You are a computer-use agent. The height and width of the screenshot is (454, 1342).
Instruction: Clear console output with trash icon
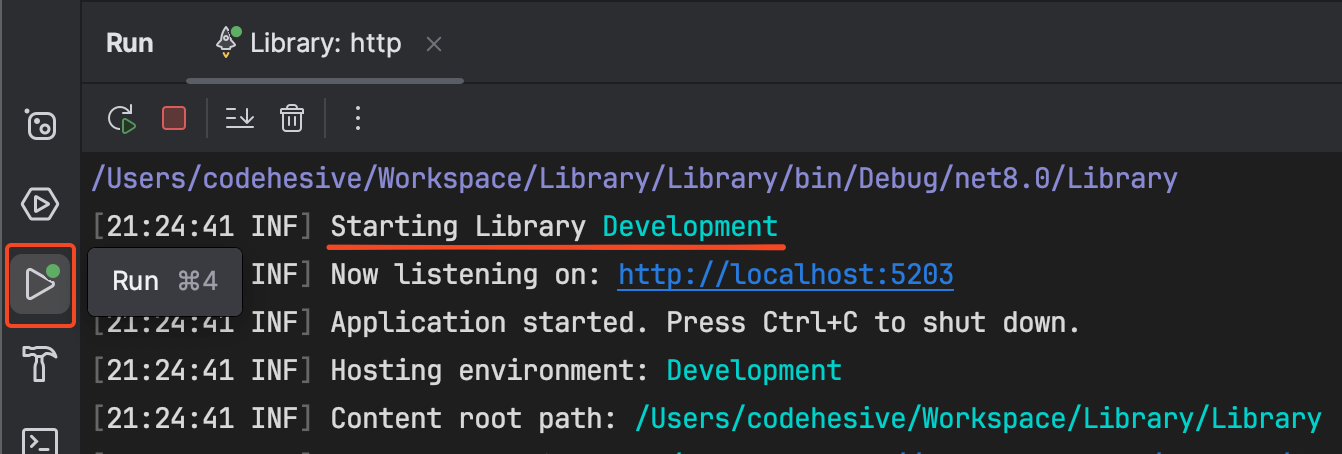click(x=292, y=119)
